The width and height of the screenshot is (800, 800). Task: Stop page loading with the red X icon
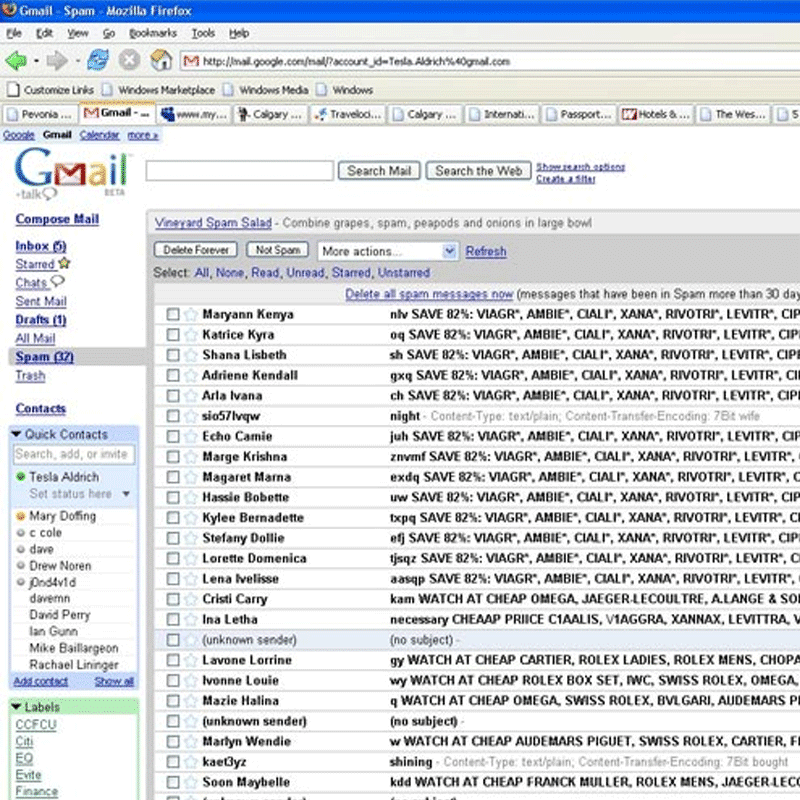coord(129,61)
